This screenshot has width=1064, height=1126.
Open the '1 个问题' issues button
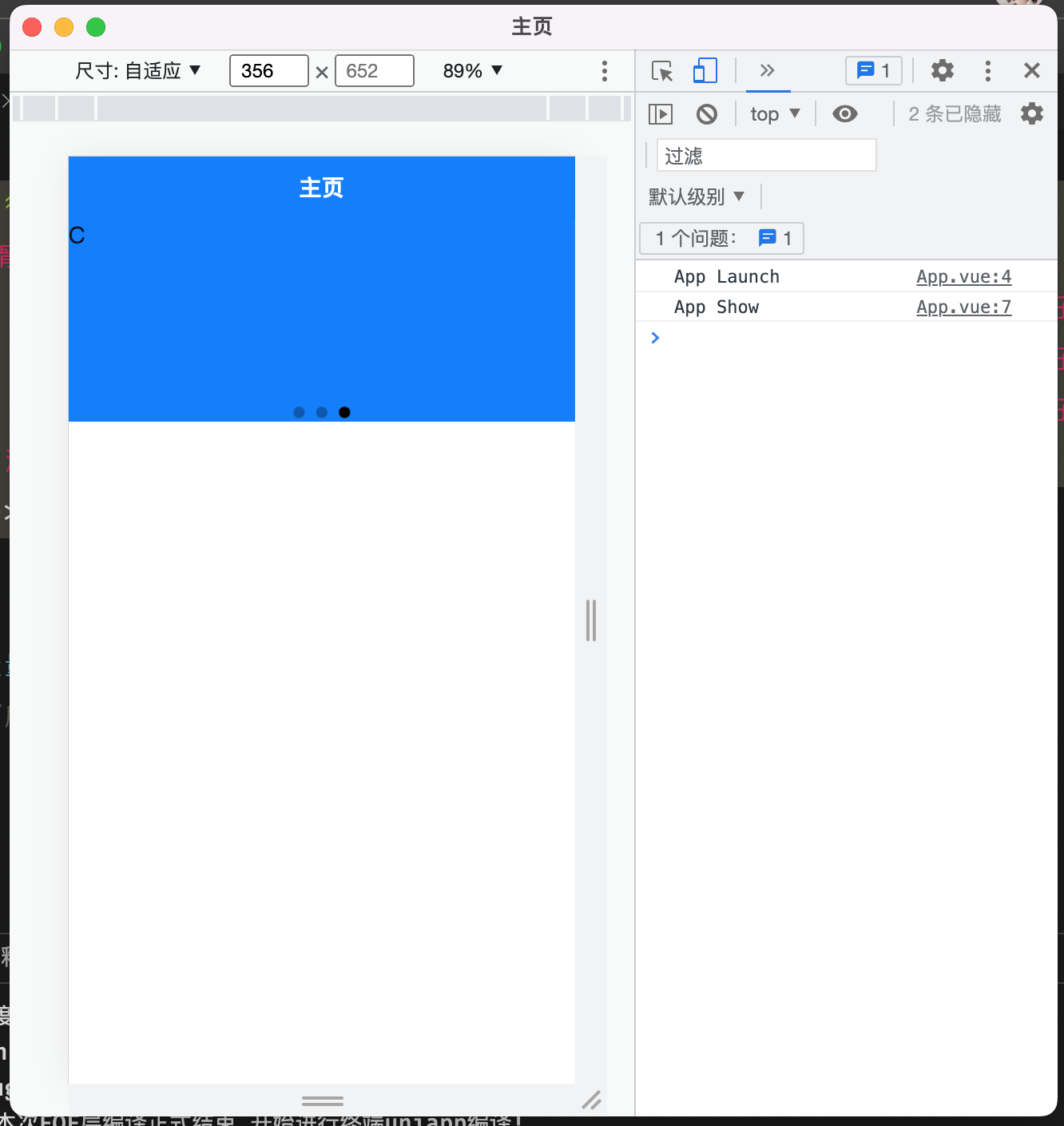(x=722, y=238)
